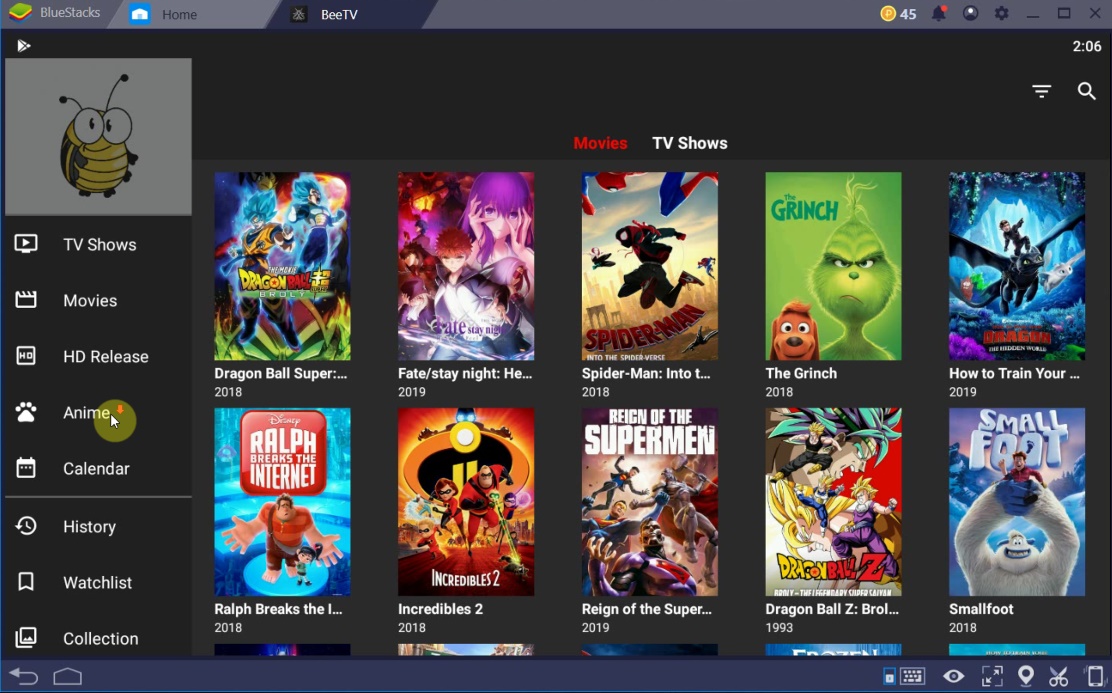
Task: Click the Anime paw icon in sidebar
Action: 25,412
